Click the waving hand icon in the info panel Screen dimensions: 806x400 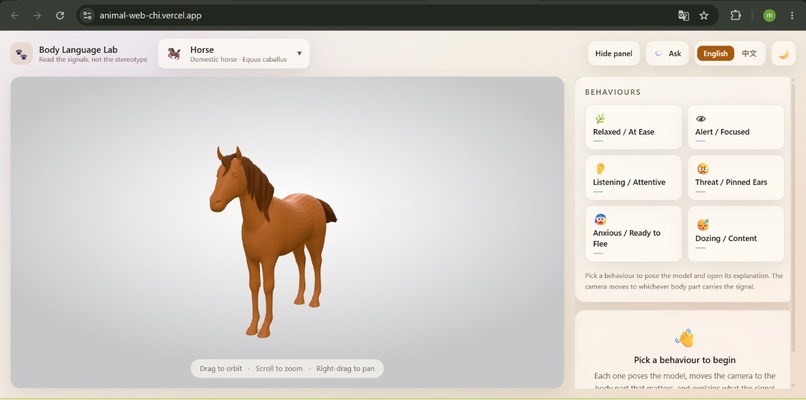(x=684, y=338)
